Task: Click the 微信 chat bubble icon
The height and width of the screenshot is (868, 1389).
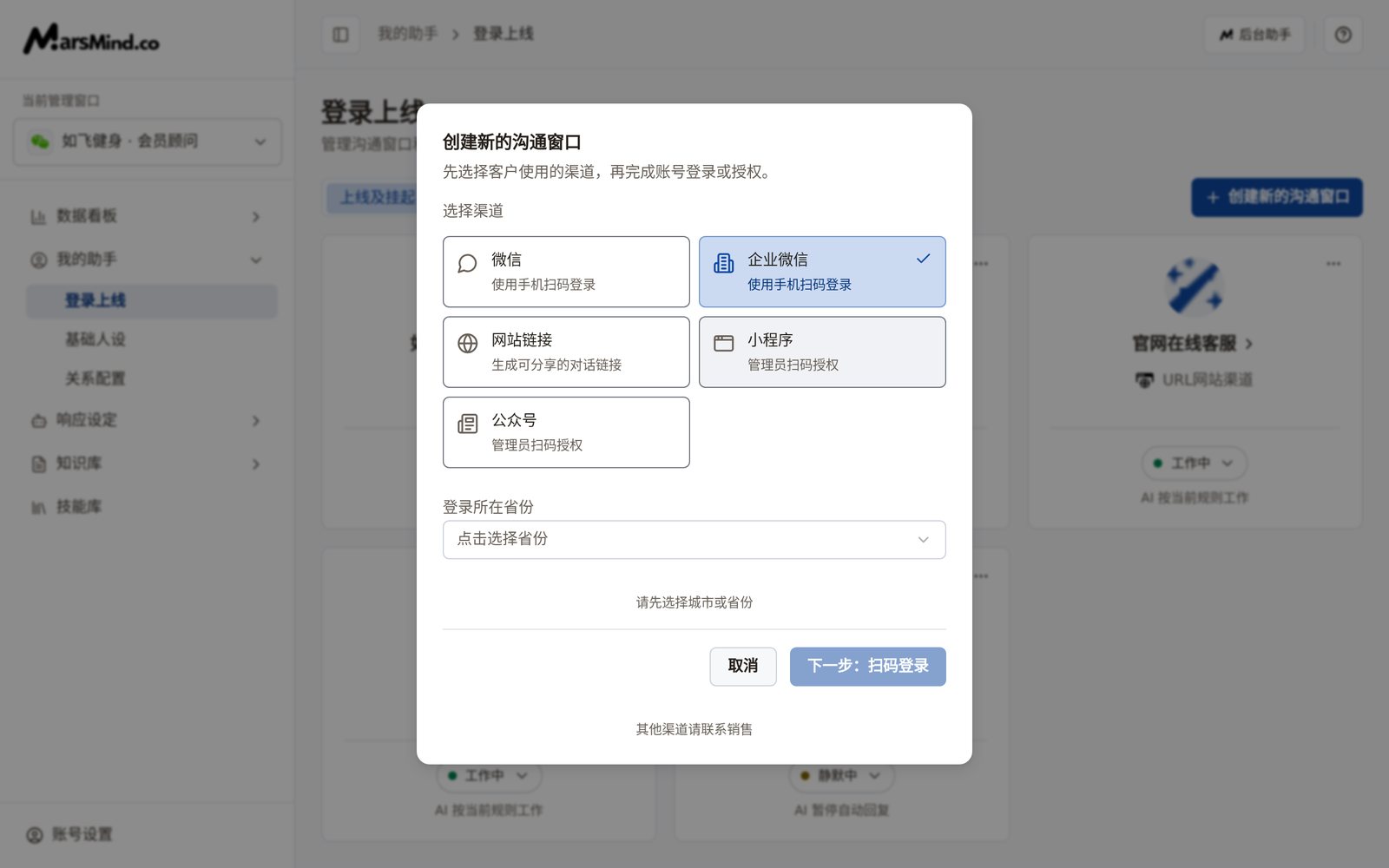Action: (467, 263)
